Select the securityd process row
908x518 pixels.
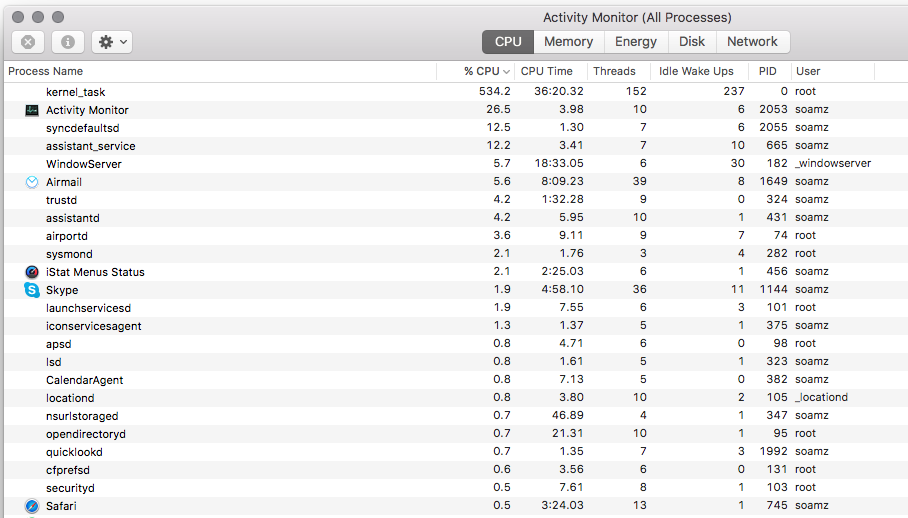[456, 487]
